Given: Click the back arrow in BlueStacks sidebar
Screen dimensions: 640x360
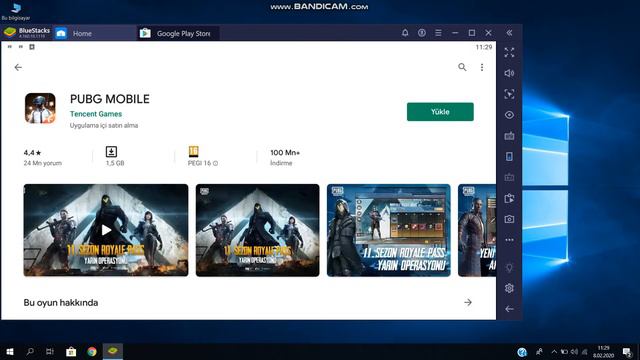Looking at the screenshot, I should click(x=509, y=309).
